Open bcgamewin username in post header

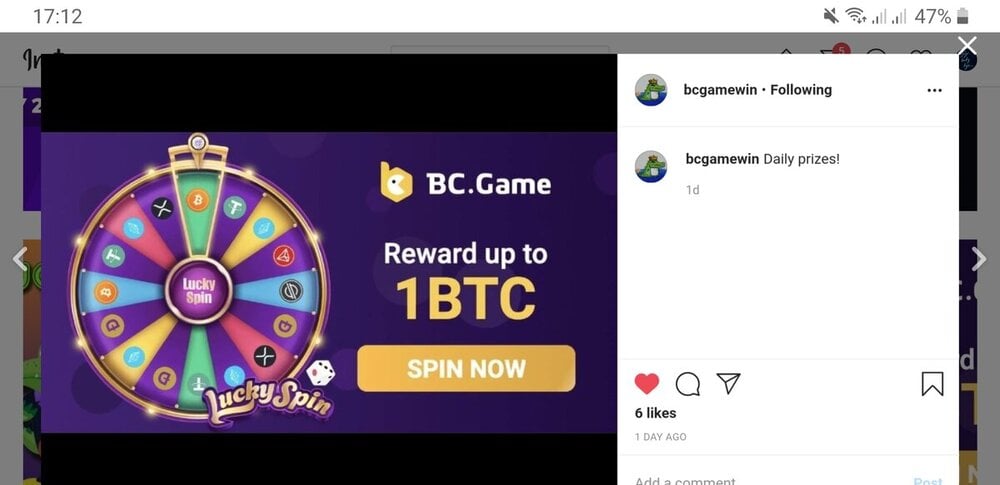pos(720,90)
